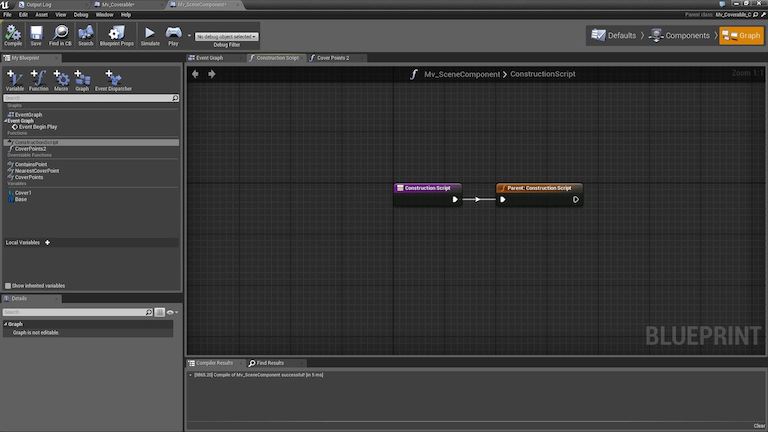Screen dimensions: 768x432
Task: Click Find in CB toolbar icon
Action: tap(60, 35)
